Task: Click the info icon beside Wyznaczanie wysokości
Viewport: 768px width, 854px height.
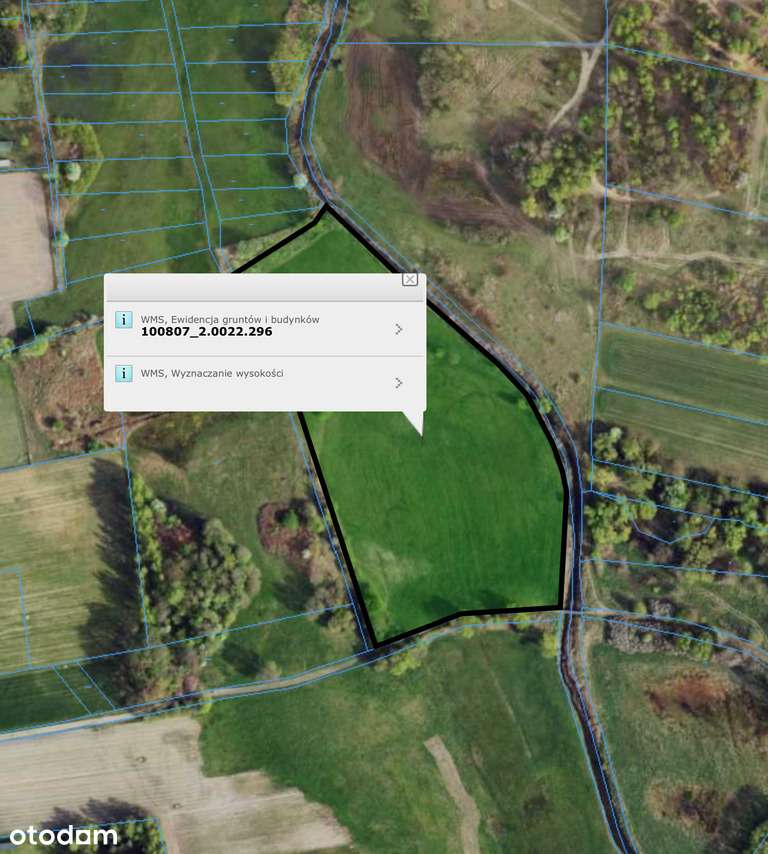Action: coord(124,373)
